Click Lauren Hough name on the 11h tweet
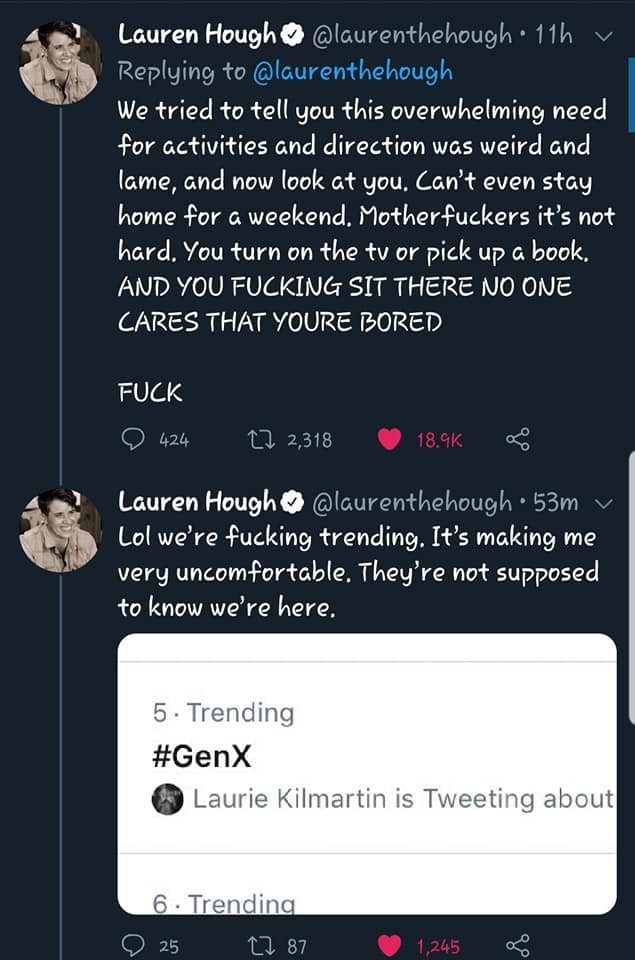This screenshot has height=960, width=635. pos(196,35)
